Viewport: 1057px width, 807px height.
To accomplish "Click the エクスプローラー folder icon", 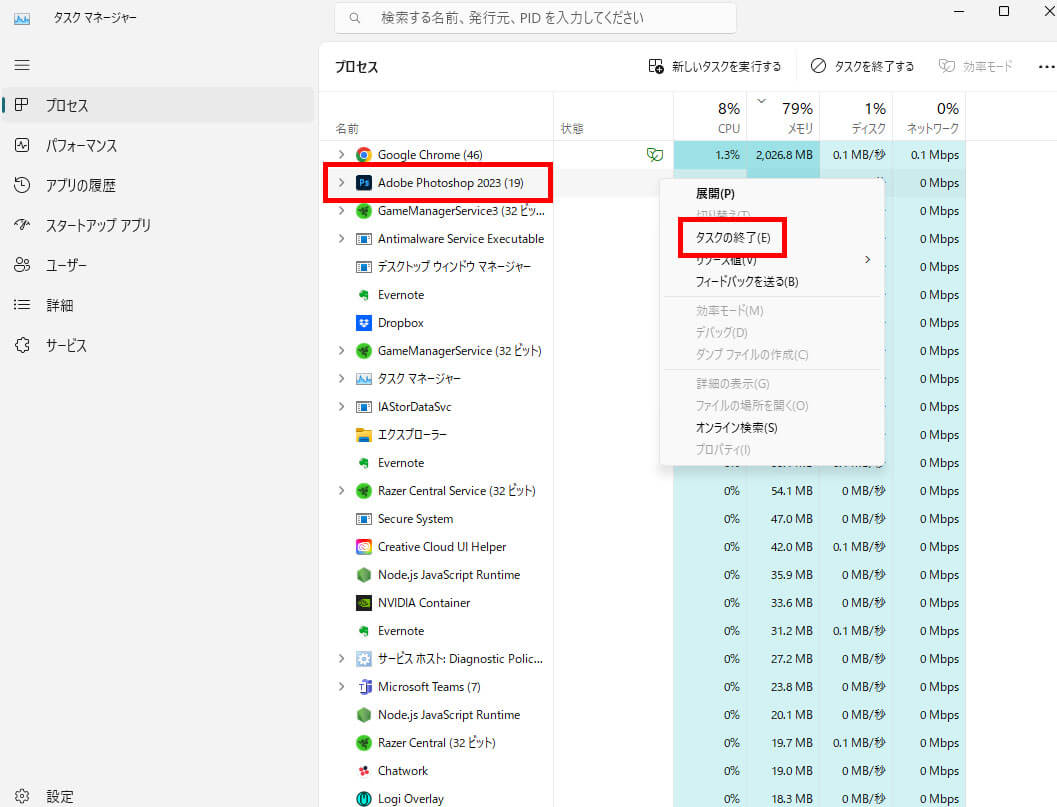I will 363,435.
